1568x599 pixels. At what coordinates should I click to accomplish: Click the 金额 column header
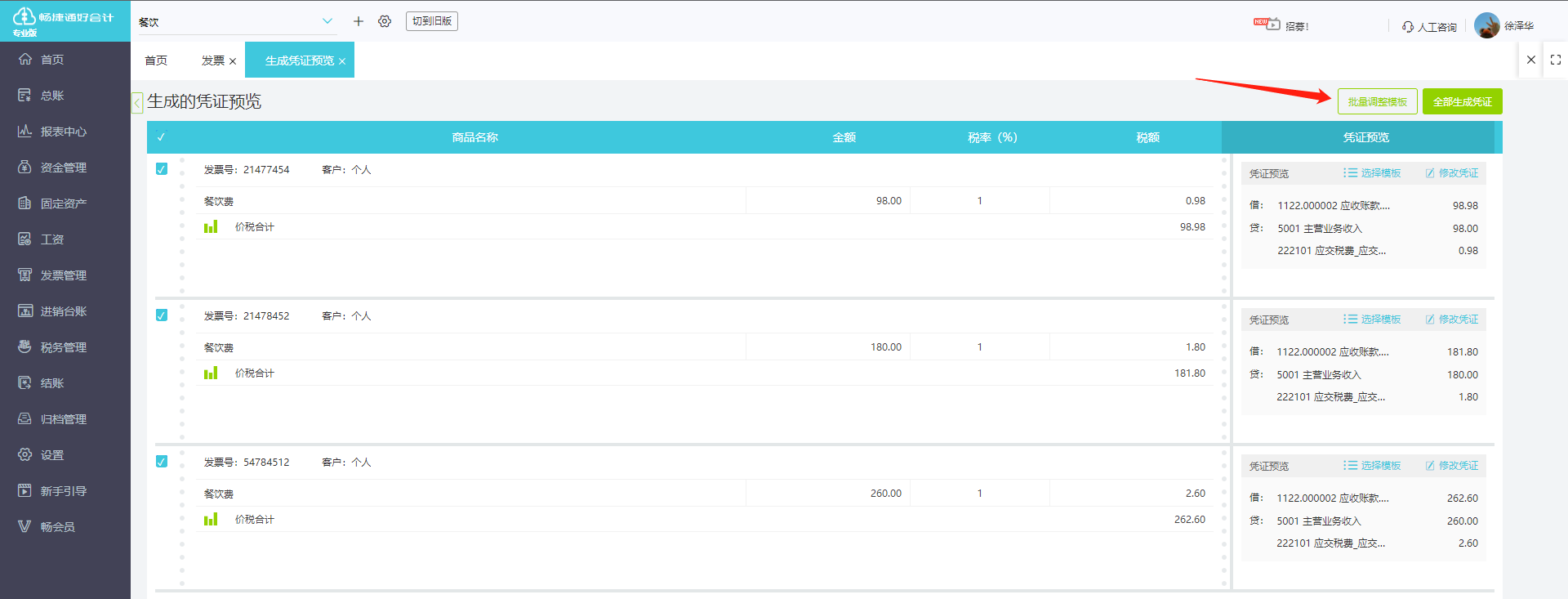(x=844, y=137)
